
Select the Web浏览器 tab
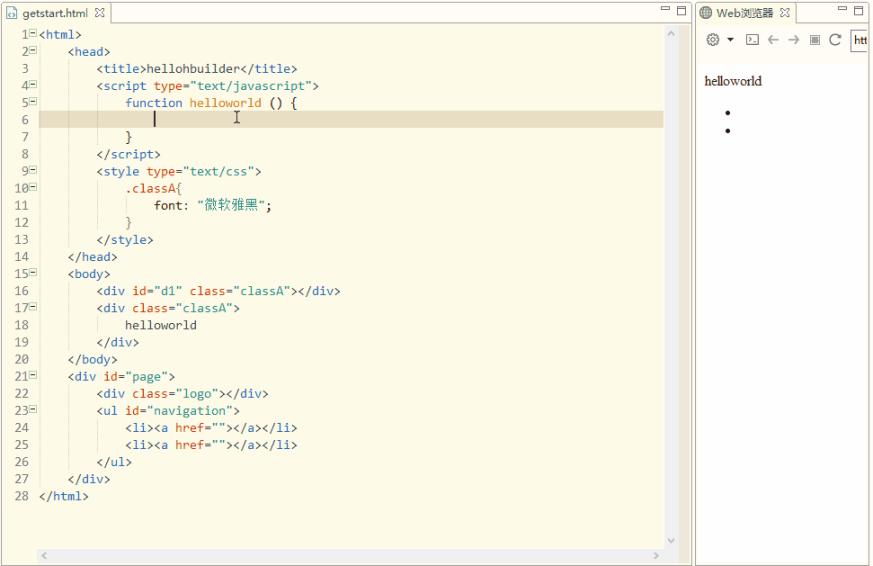744,13
